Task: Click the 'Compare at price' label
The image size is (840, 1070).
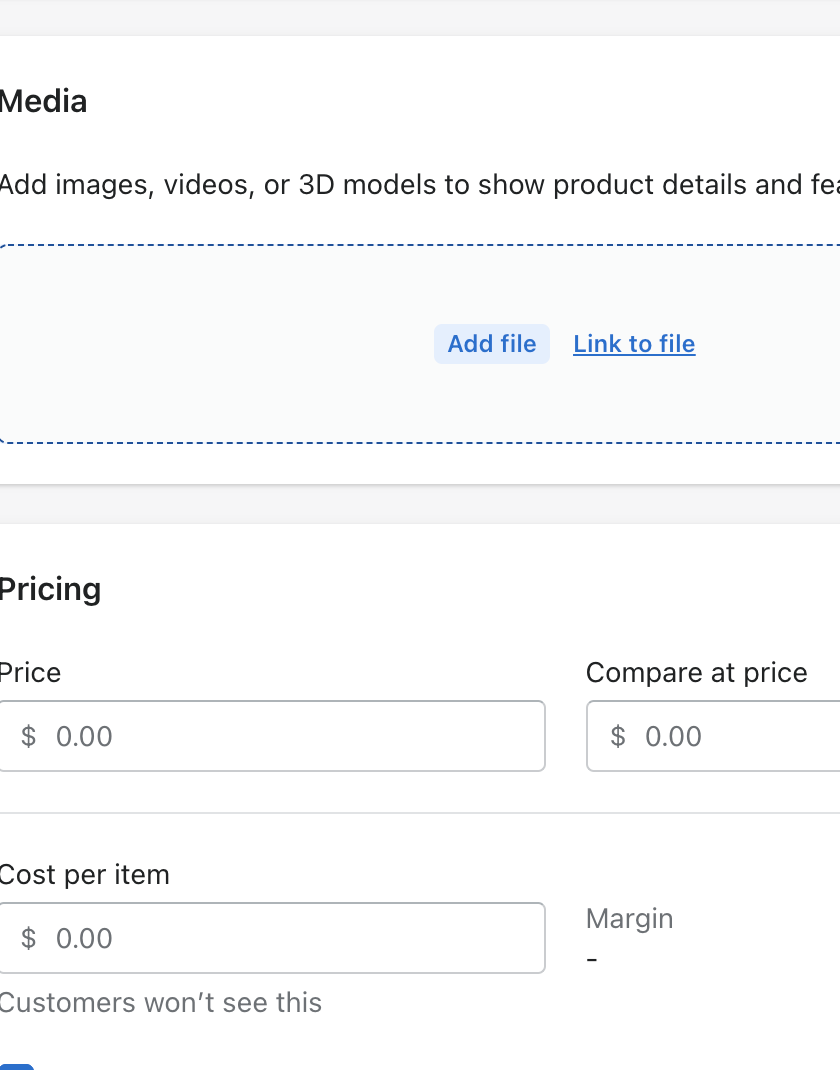Action: coord(697,673)
